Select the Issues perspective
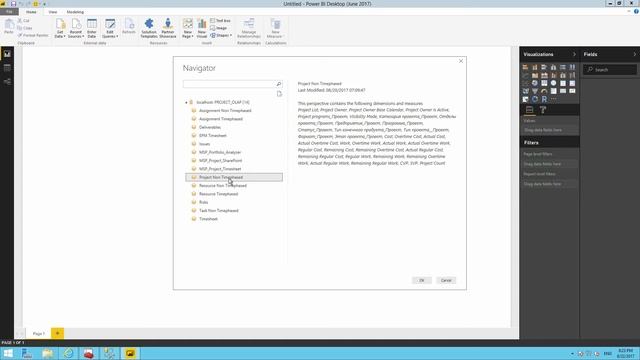The height and width of the screenshot is (360, 640). pos(204,144)
